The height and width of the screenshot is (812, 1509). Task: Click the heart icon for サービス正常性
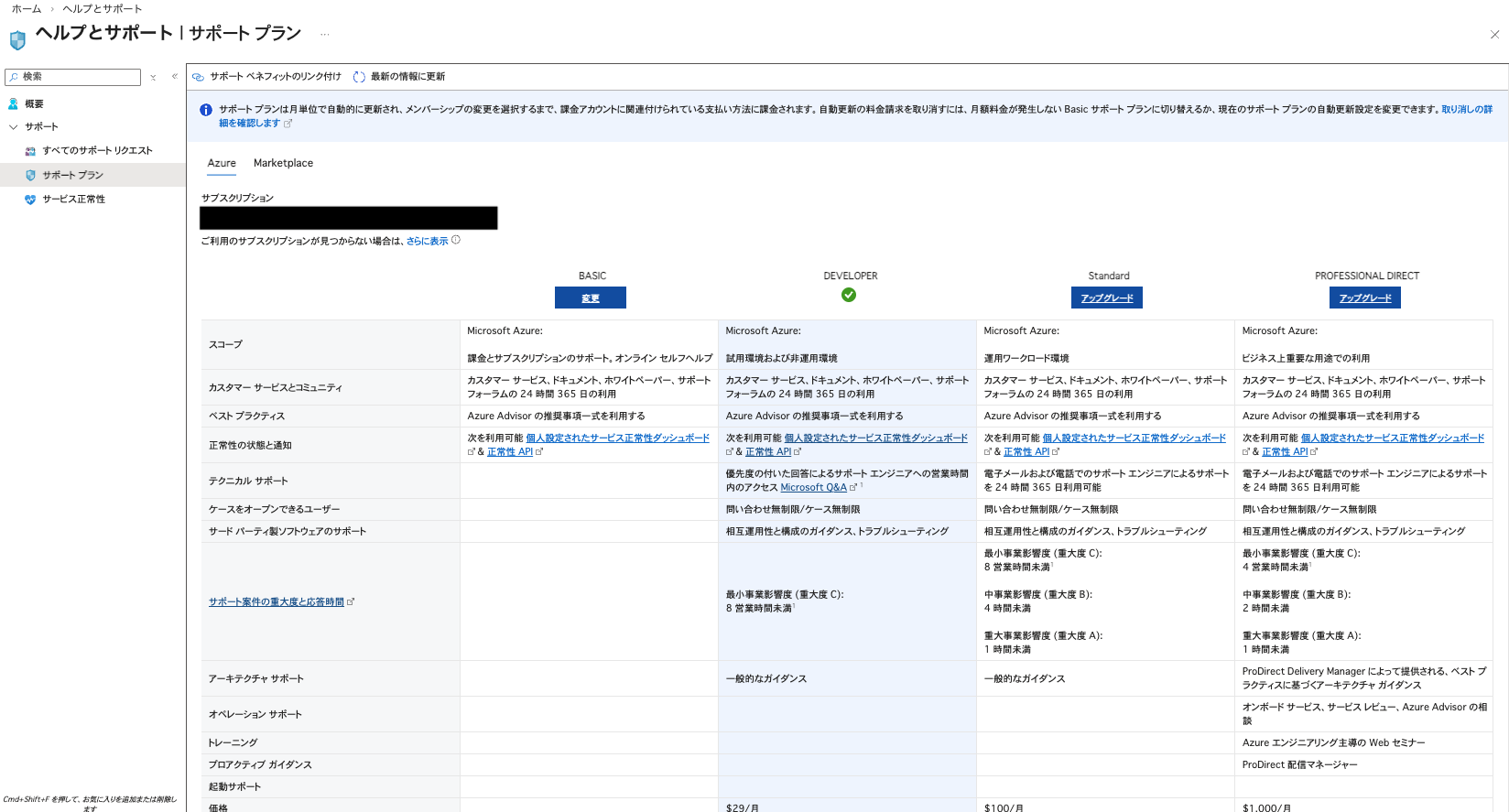click(30, 200)
